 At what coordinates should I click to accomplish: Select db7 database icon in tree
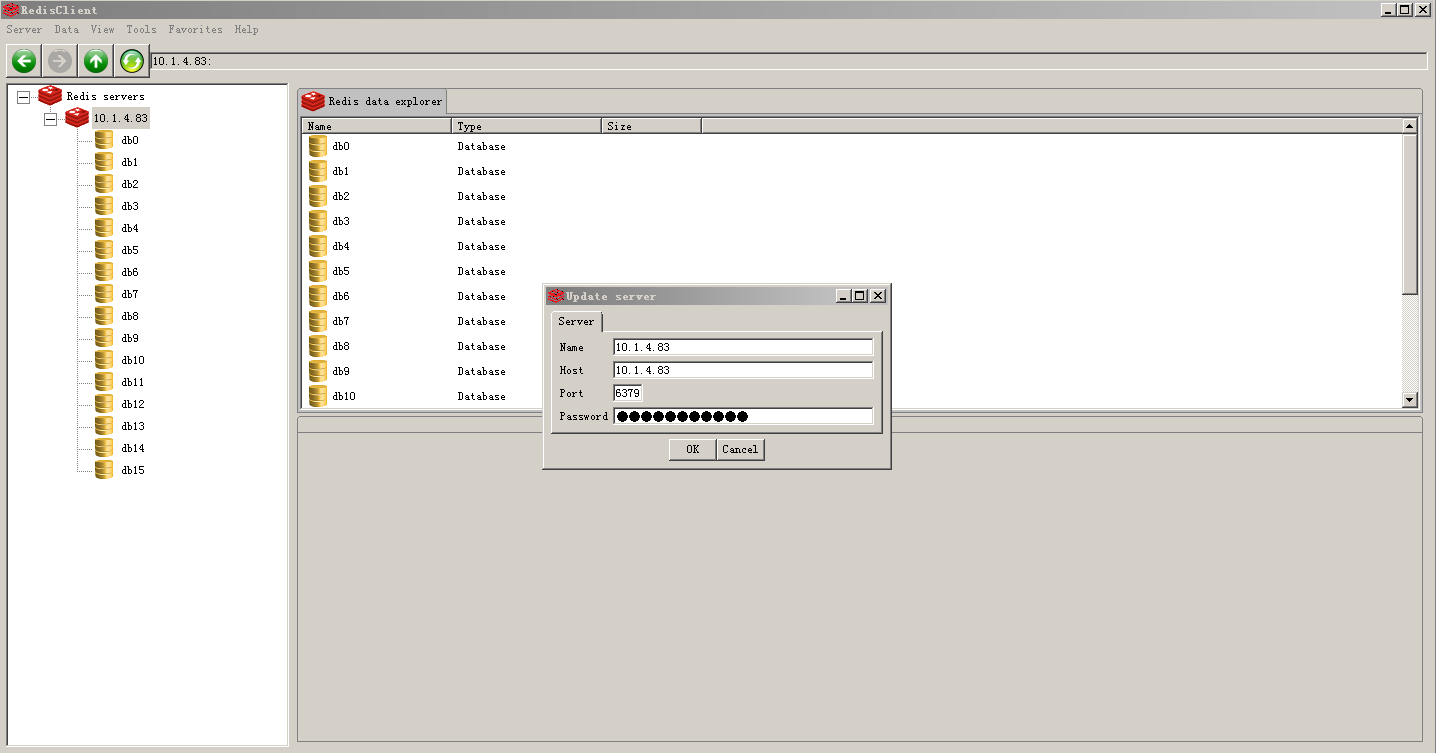click(x=104, y=294)
